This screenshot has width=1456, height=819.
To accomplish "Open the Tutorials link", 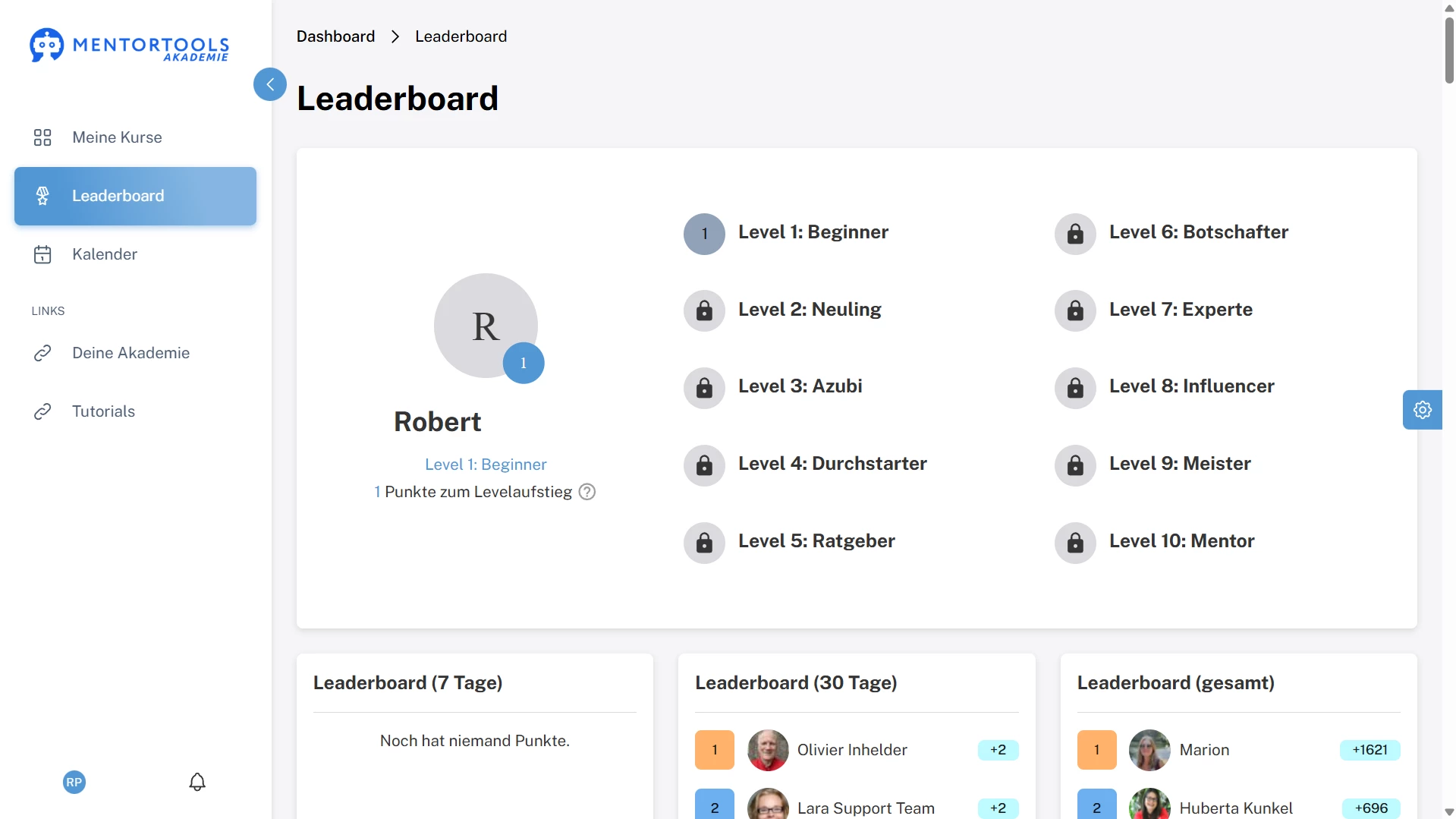I will click(x=103, y=411).
